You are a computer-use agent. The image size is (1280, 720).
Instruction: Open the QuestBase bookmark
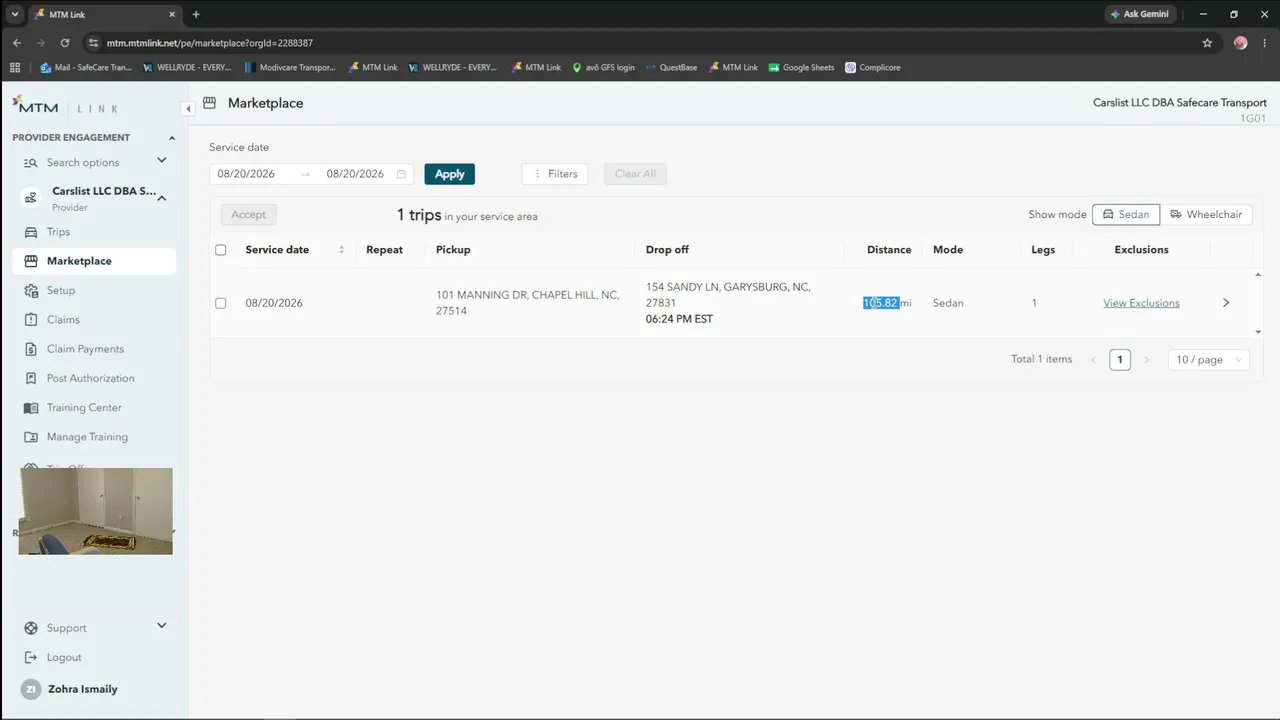tap(671, 68)
